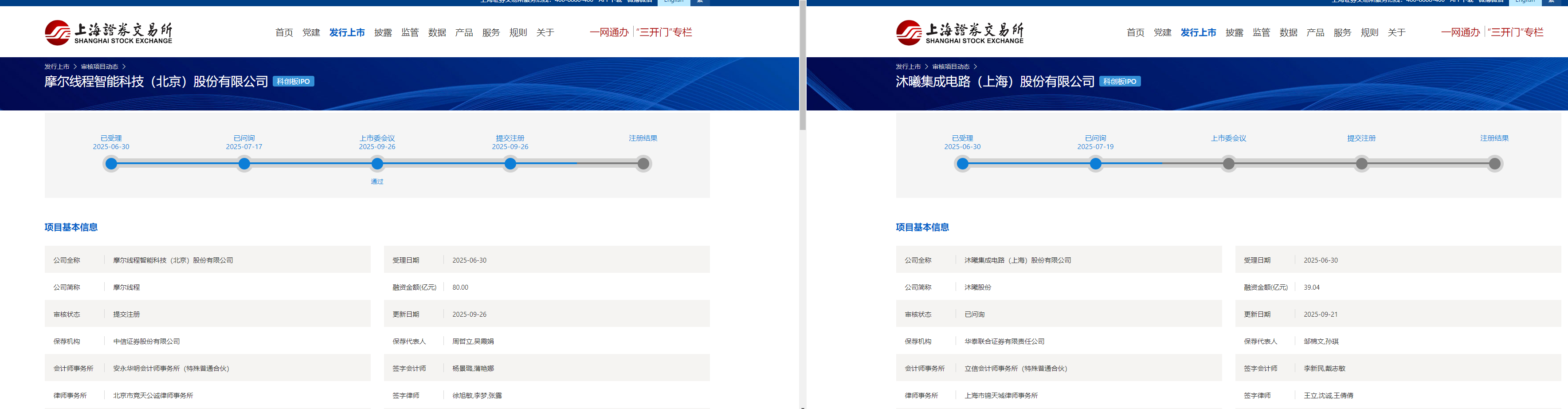Follow the 一网通办 link on the 沐曦集成电路 page
1568x409 pixels.
[1461, 32]
